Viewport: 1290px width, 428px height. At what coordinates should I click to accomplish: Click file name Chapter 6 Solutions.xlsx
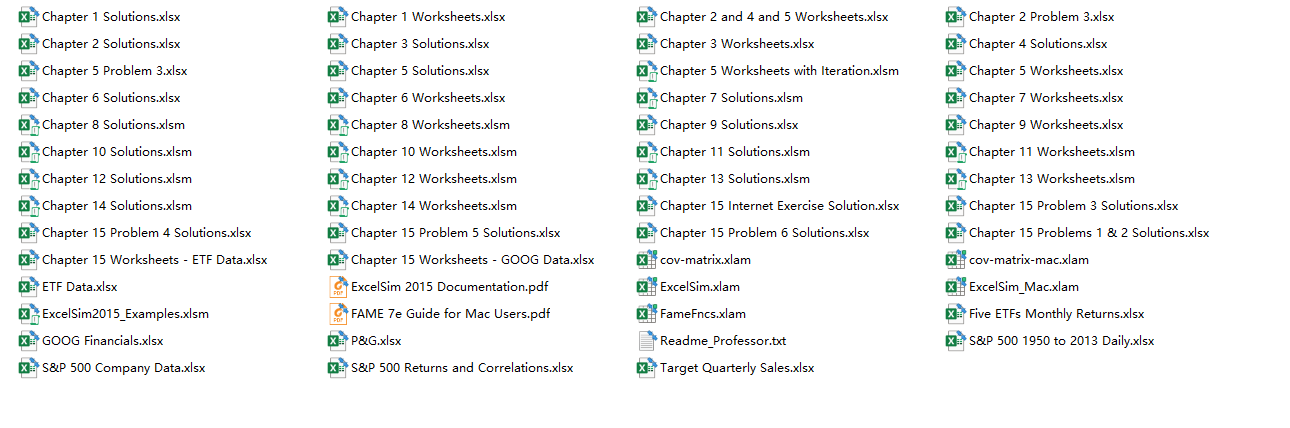coord(111,98)
